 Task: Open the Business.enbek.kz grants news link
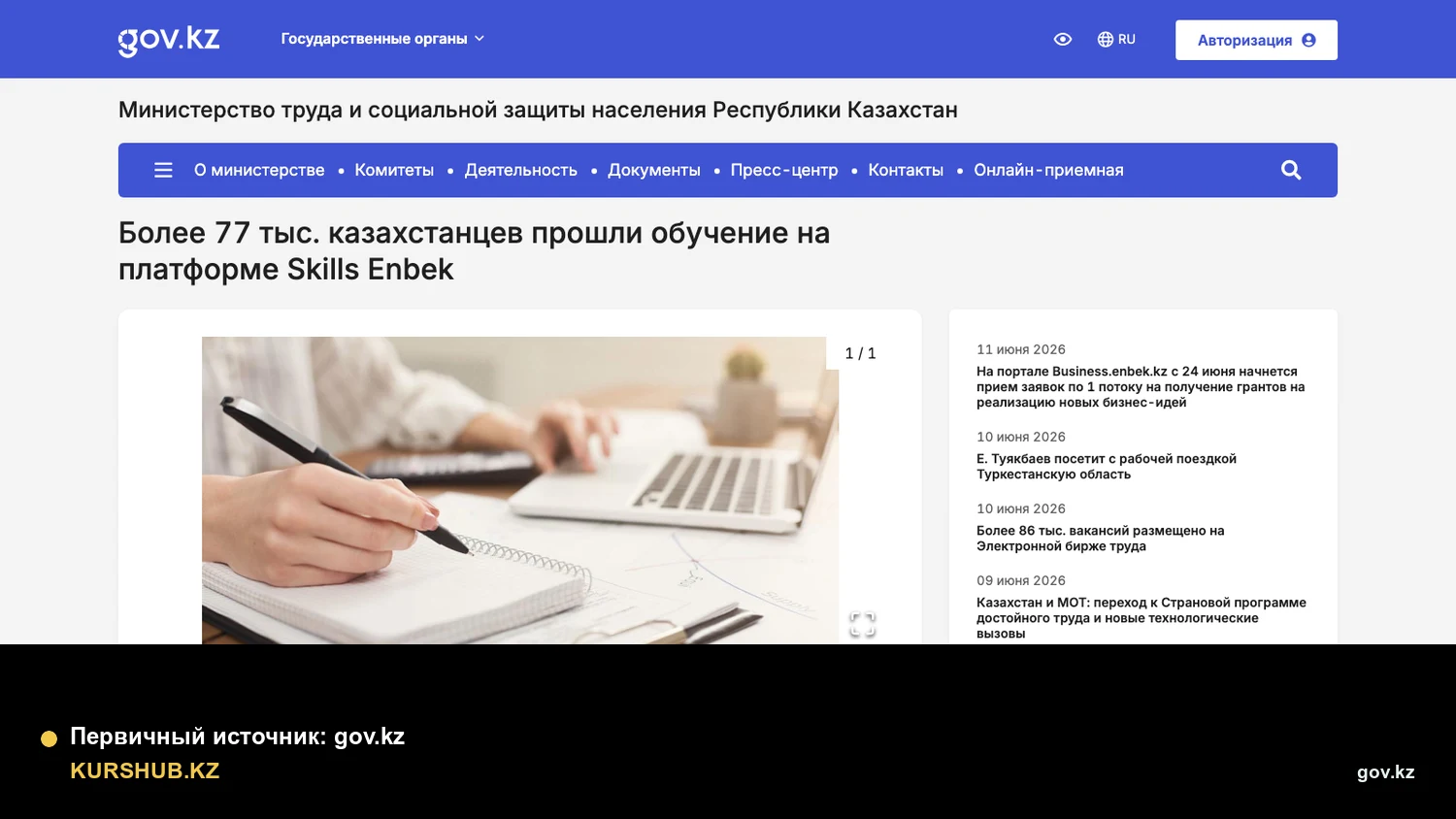[1141, 387]
